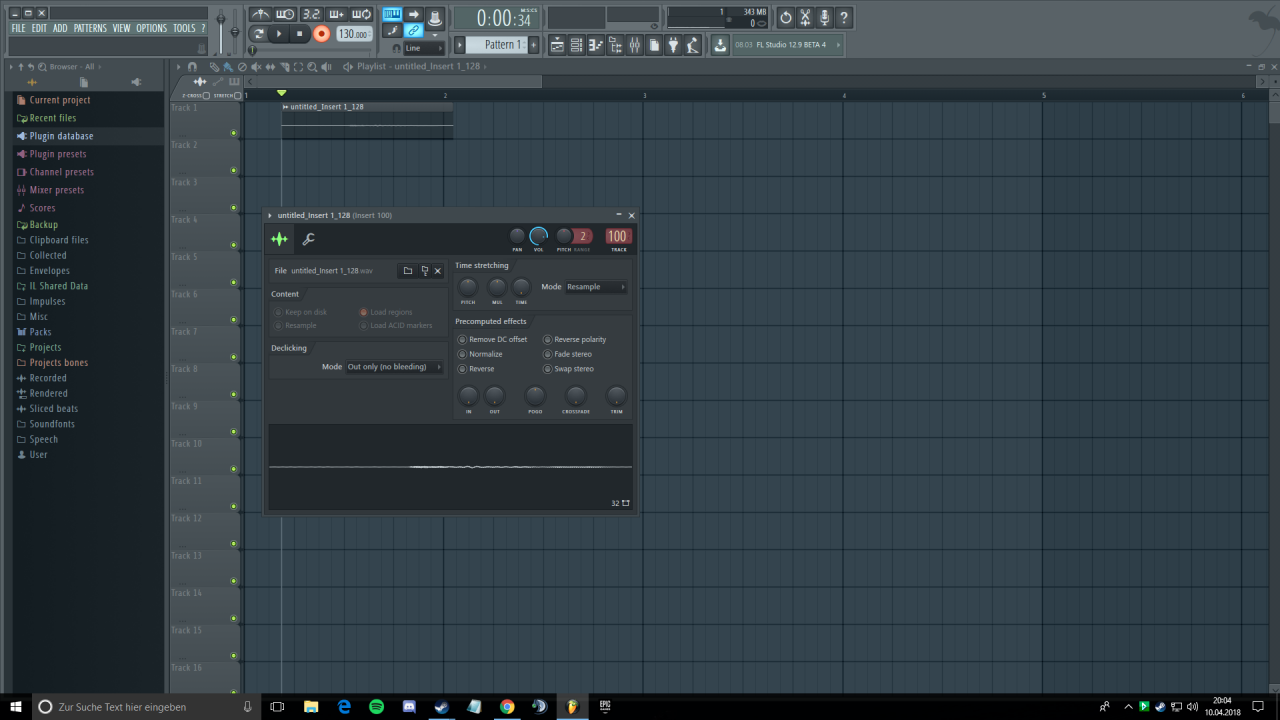Open audio editor scissors icon
Viewport: 1280px width, 720px height.
tap(805, 18)
